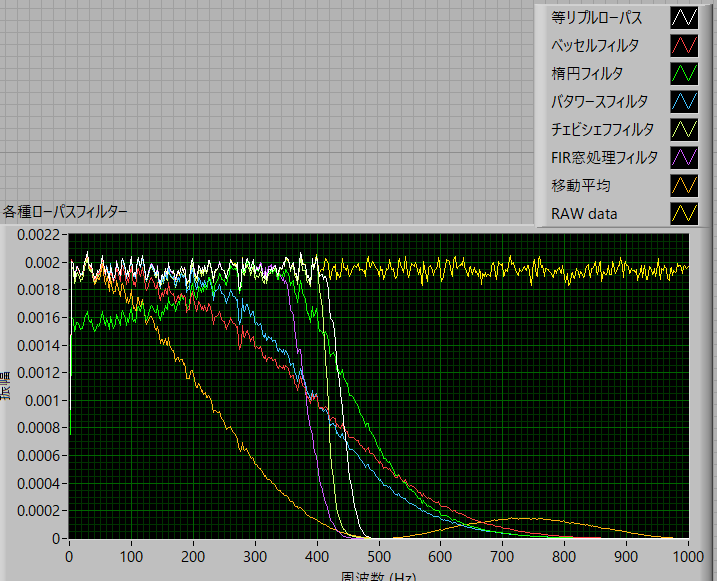Click the RAW data legend text

click(584, 214)
